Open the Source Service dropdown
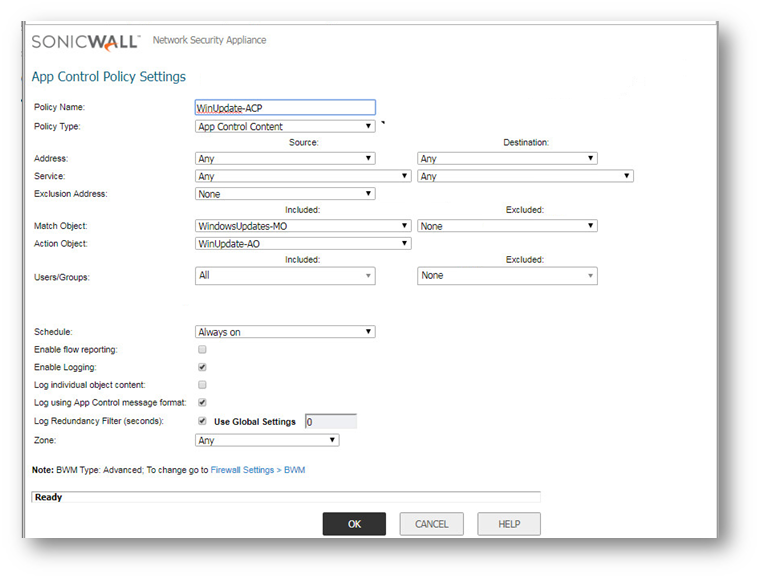This screenshot has height=580, width=761. coord(303,176)
